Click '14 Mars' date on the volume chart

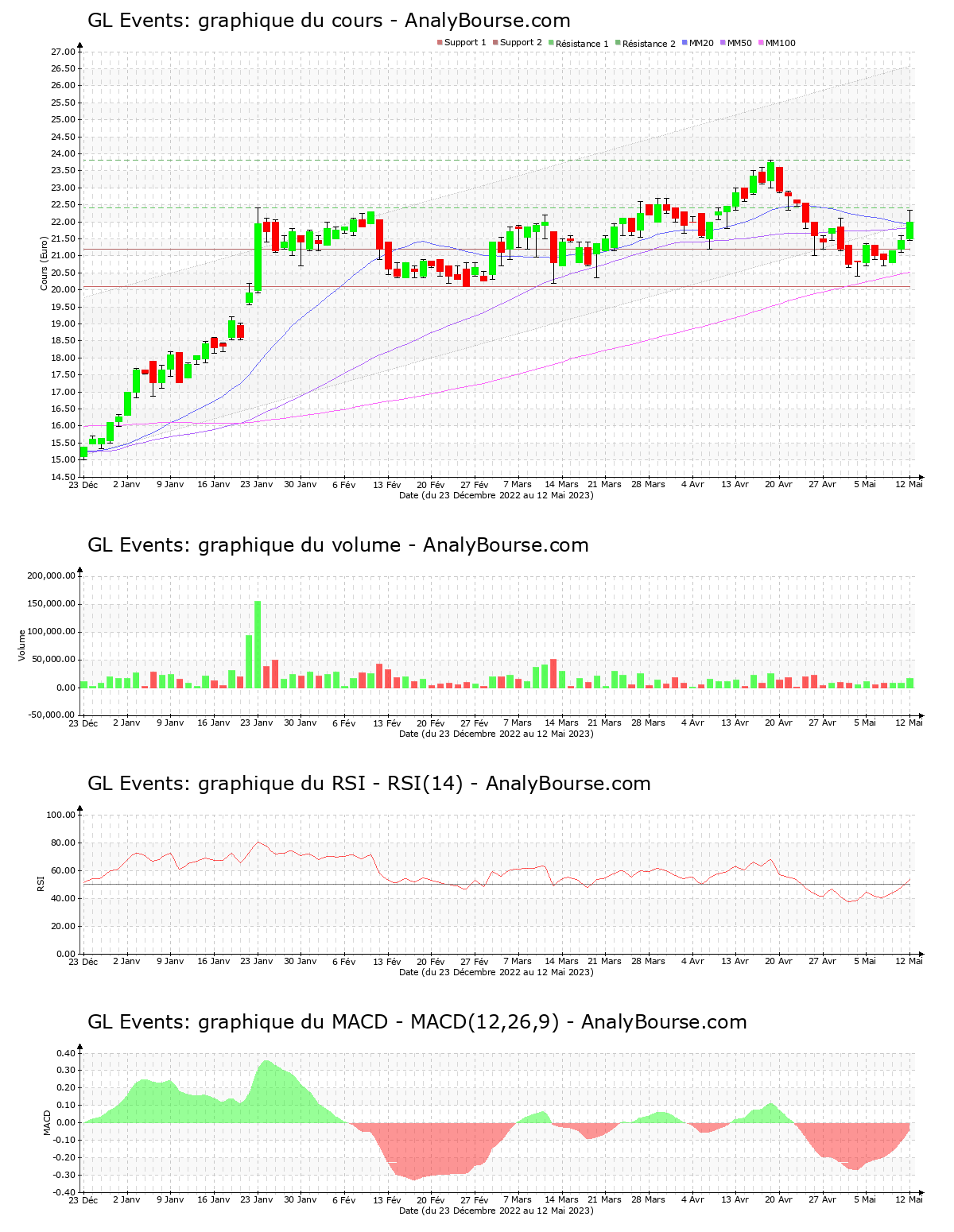click(x=561, y=723)
